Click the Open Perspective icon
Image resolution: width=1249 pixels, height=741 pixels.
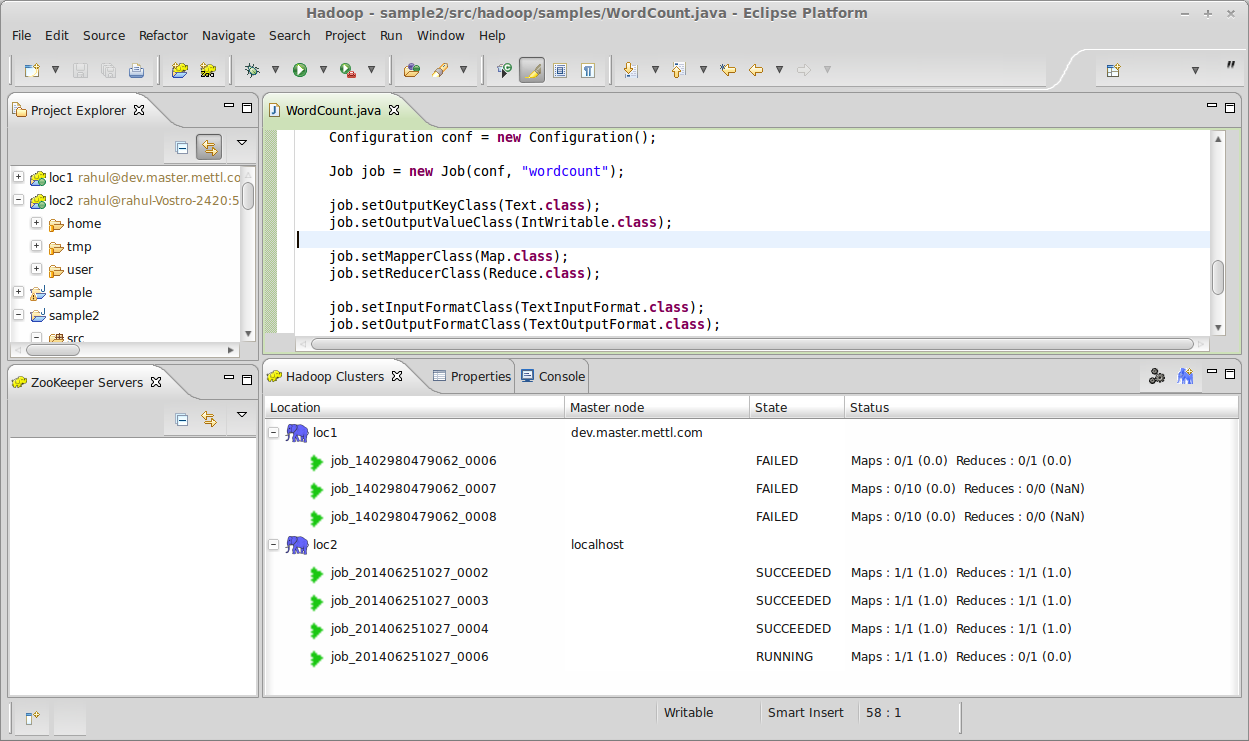1114,70
